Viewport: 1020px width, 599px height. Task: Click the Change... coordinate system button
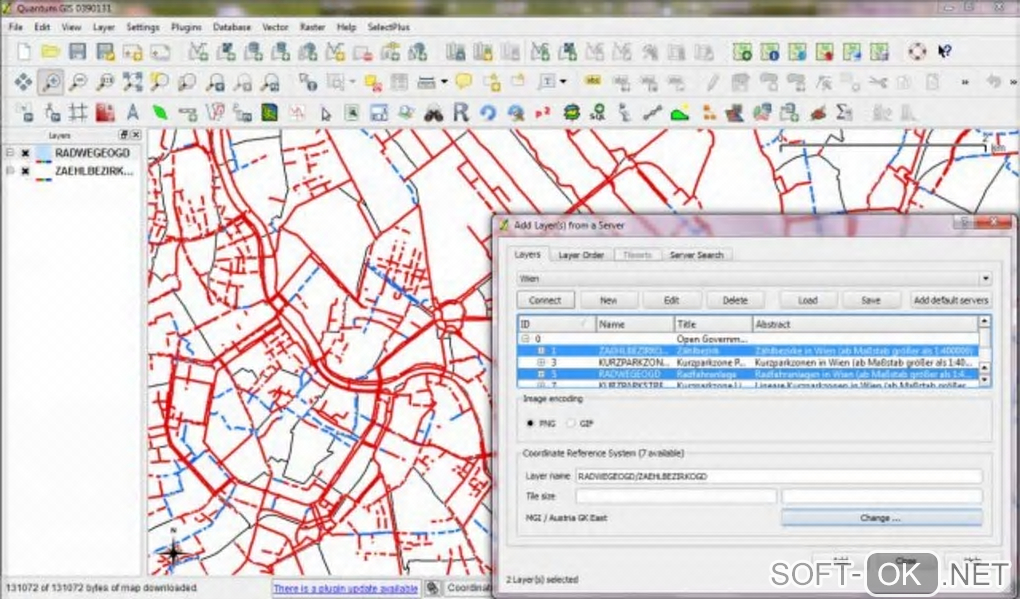(880, 518)
